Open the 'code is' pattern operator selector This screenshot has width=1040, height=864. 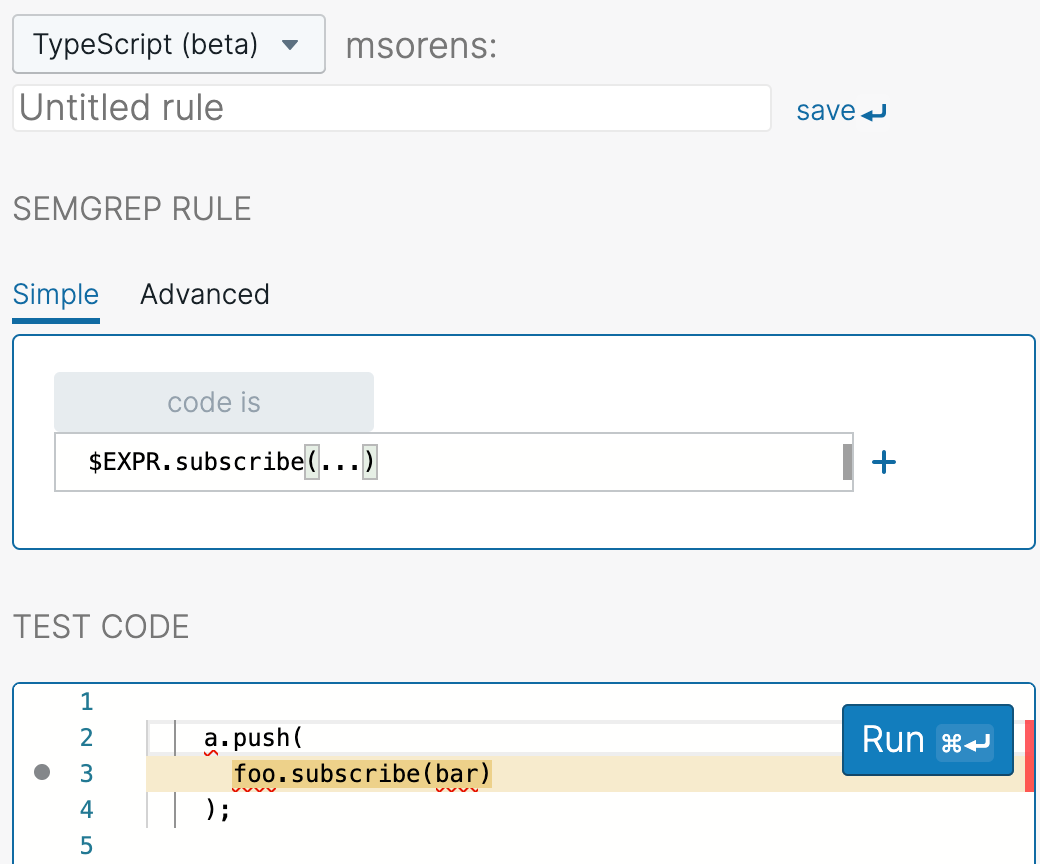tap(213, 401)
